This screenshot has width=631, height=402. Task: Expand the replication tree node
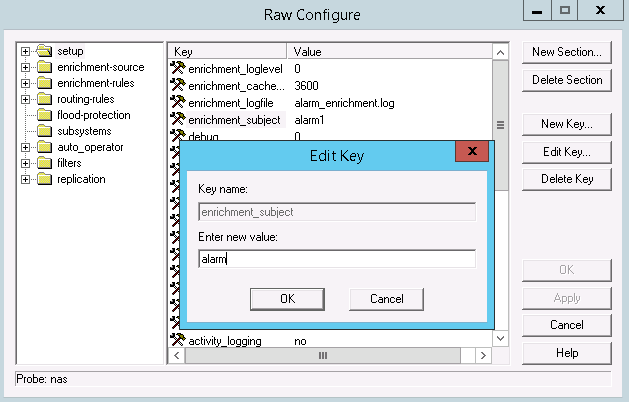25,179
